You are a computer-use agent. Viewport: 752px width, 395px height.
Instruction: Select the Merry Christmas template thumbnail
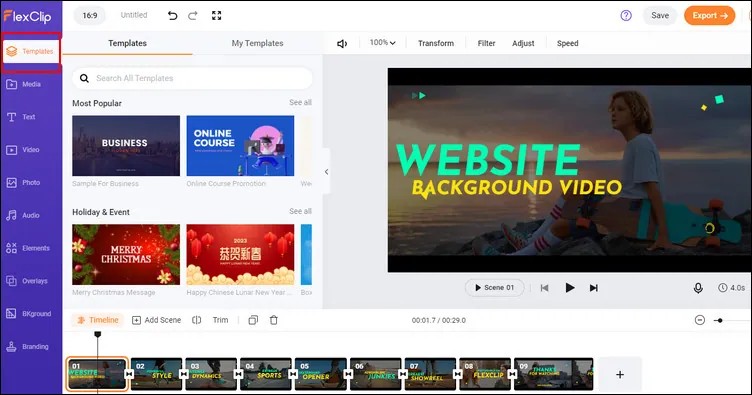tap(126, 255)
